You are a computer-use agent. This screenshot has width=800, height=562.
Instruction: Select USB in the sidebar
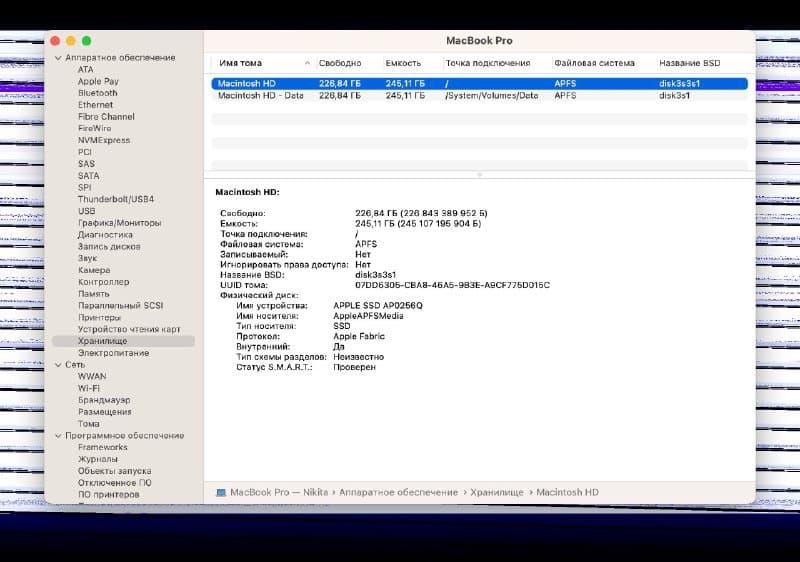pyautogui.click(x=87, y=211)
